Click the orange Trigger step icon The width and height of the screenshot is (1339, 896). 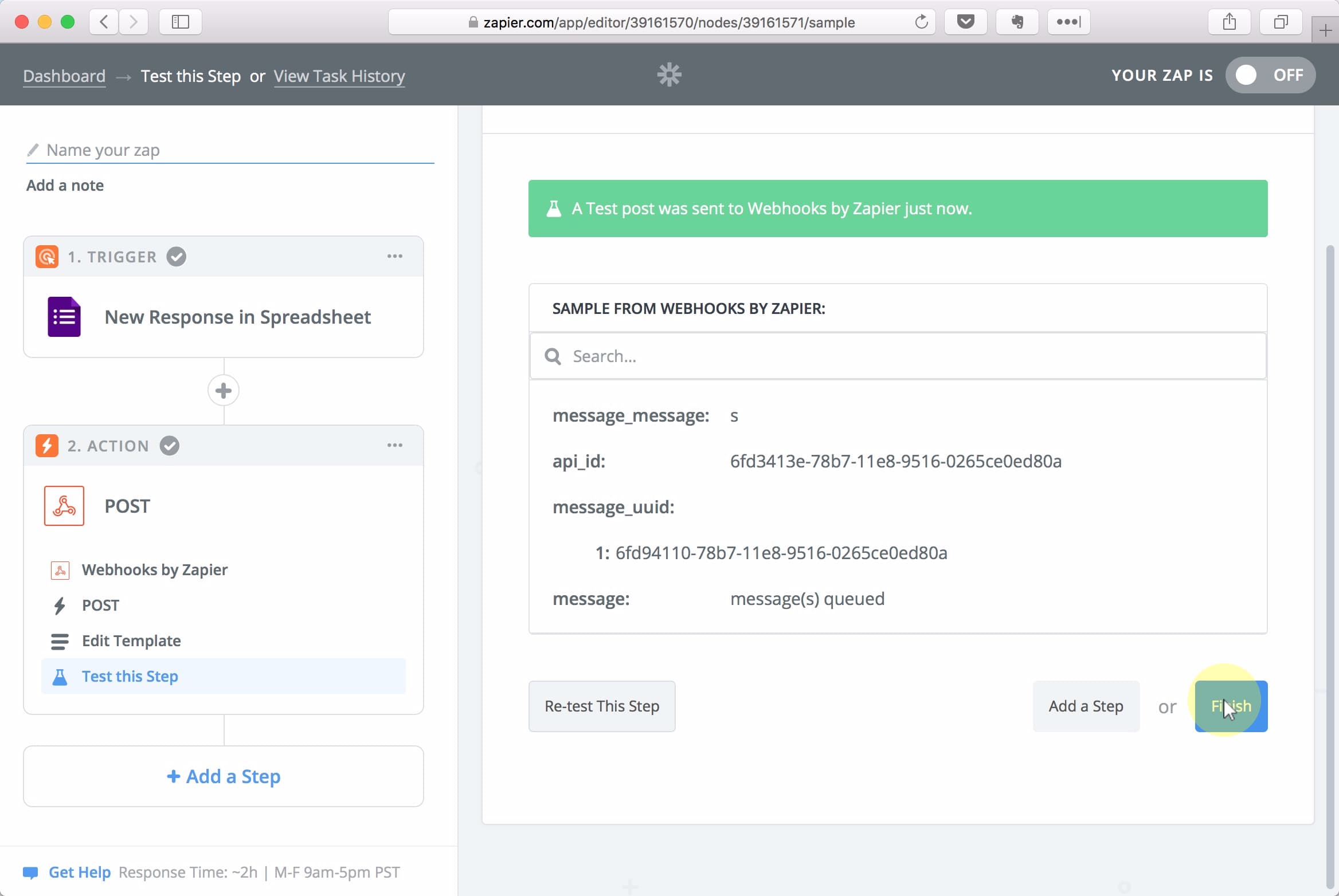point(47,256)
